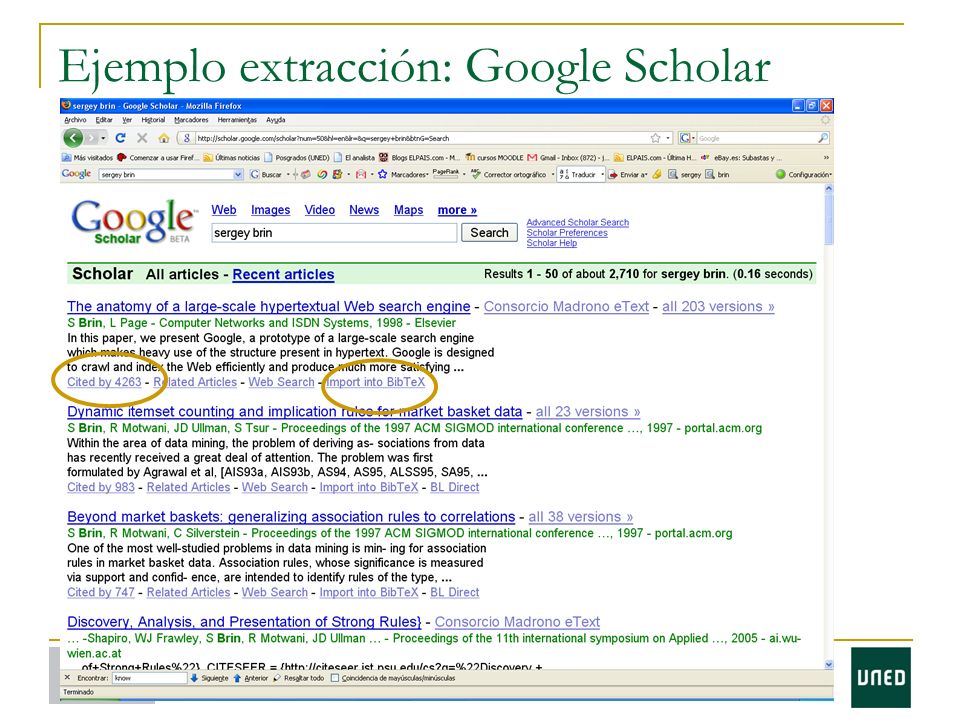Reload the page with the refresh icon
The image size is (960, 720).
click(121, 138)
